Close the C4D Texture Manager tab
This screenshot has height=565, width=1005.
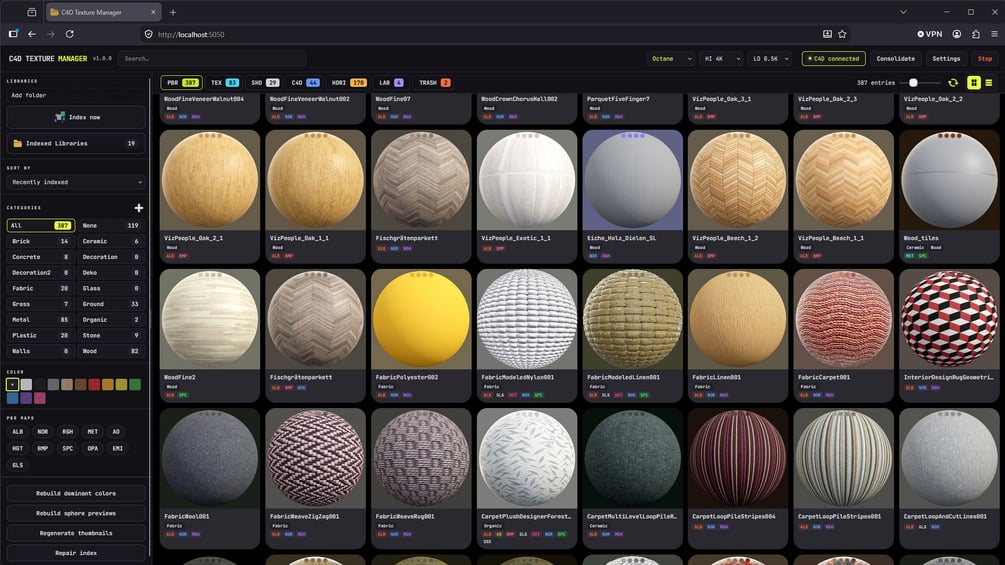click(153, 12)
